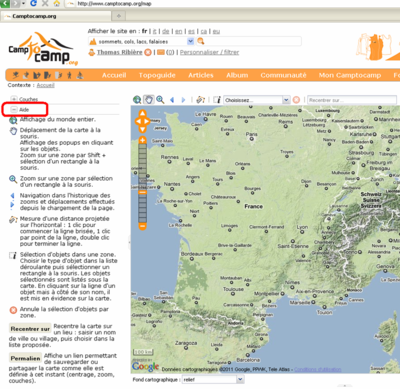400x389 pixels.
Task: Open the Mon Camptocamp menu
Action: pos(350,75)
